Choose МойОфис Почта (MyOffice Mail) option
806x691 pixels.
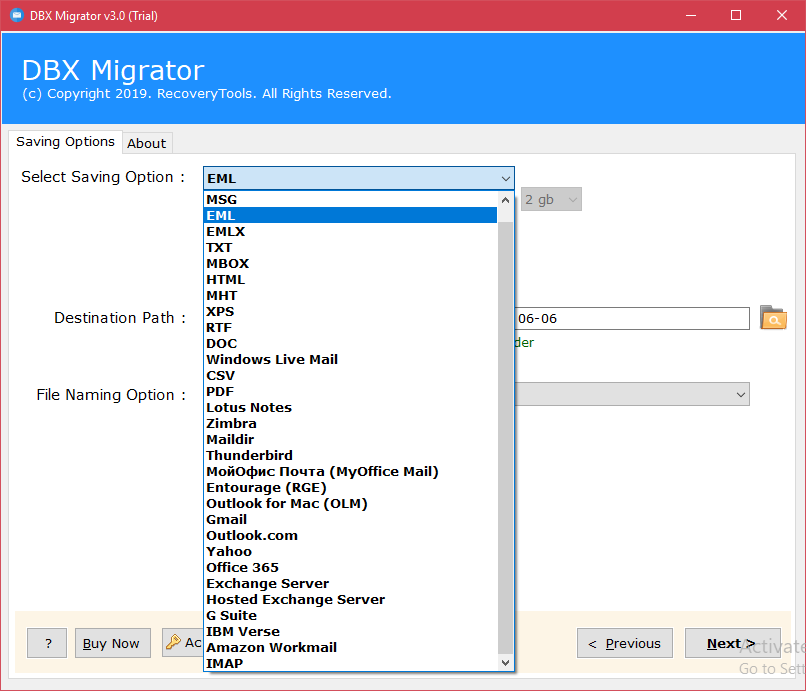tap(351, 471)
